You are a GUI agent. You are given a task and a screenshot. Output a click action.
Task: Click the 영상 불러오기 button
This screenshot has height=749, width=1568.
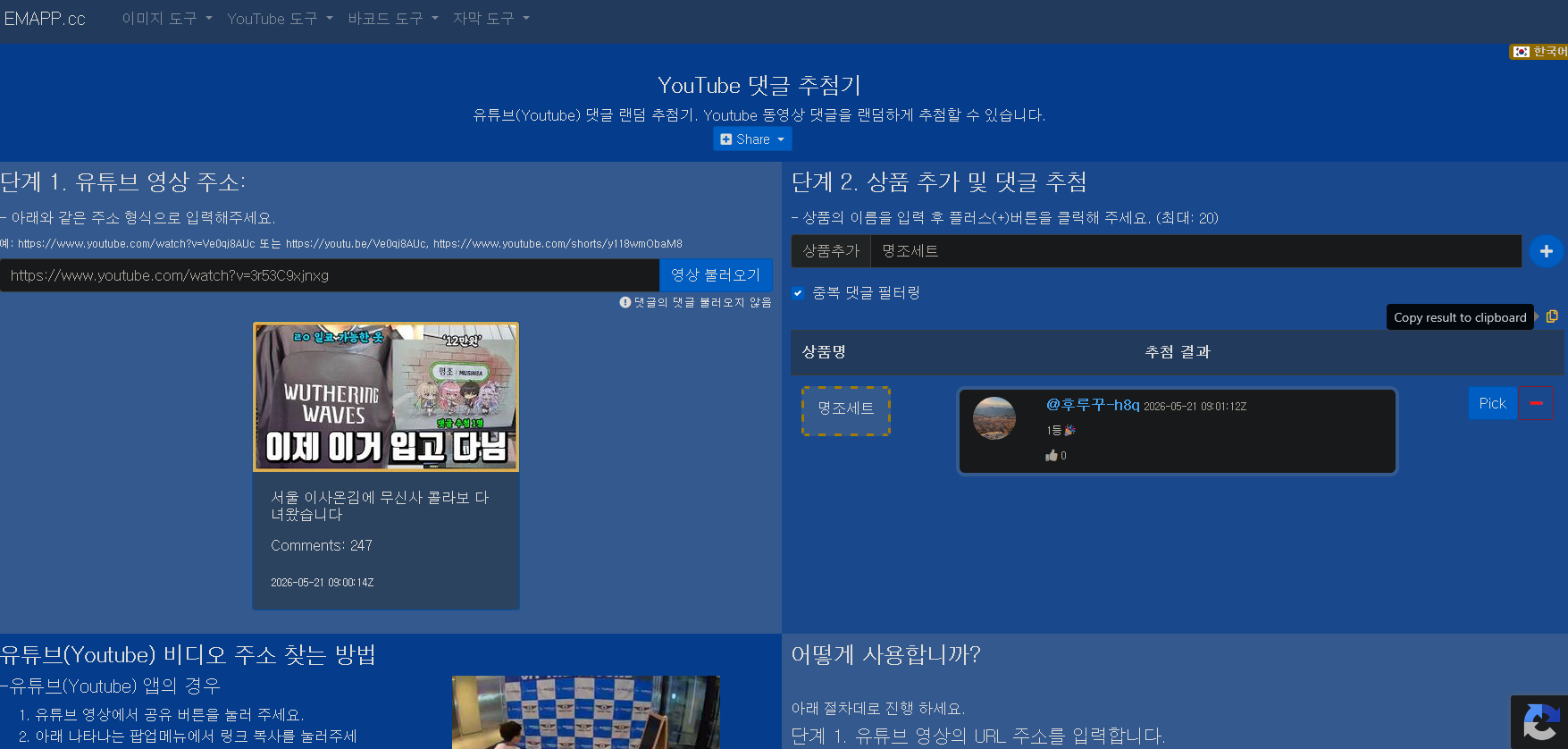(716, 275)
